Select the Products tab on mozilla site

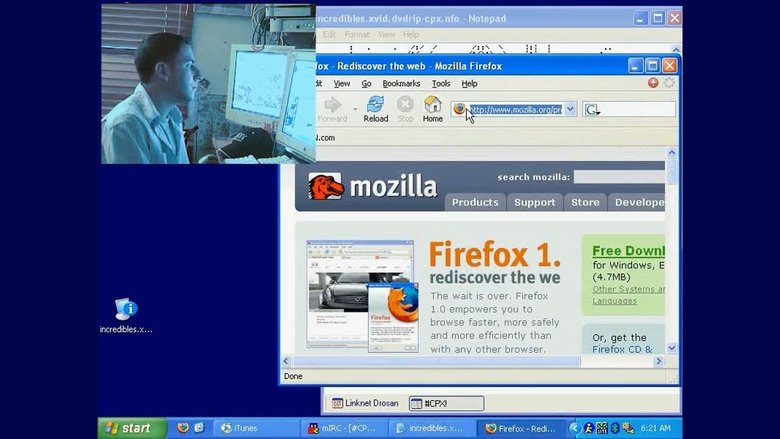pyautogui.click(x=475, y=202)
